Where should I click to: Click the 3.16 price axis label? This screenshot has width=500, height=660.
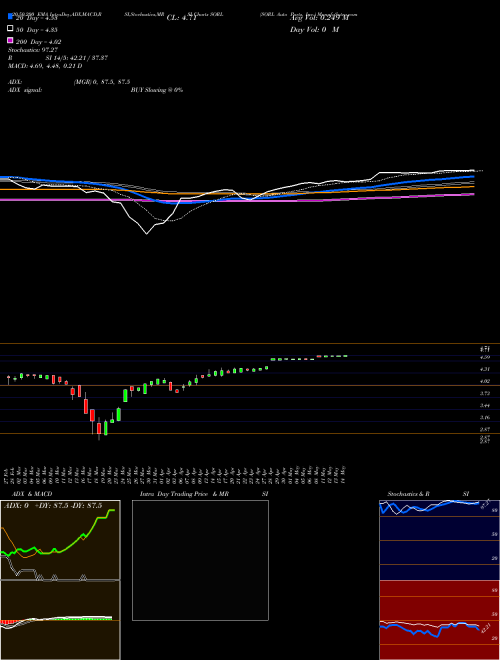[x=484, y=418]
